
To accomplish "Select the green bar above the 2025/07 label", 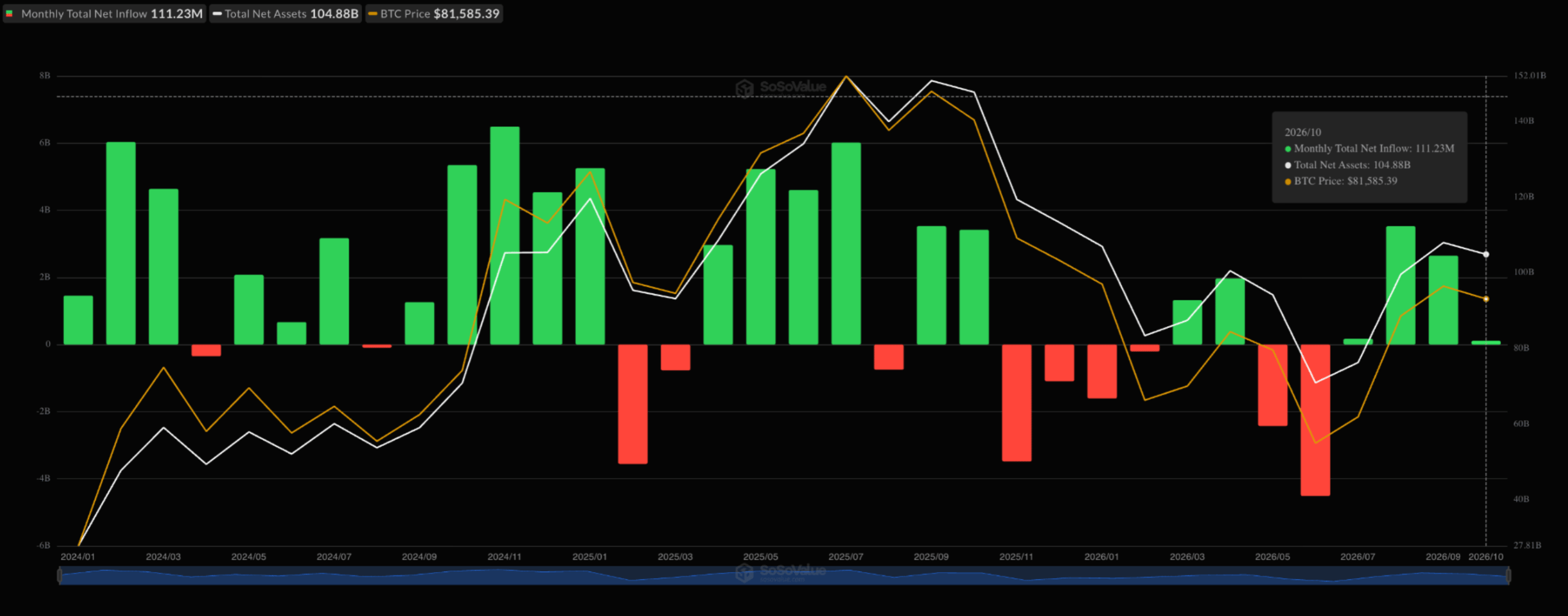I will 846,243.
